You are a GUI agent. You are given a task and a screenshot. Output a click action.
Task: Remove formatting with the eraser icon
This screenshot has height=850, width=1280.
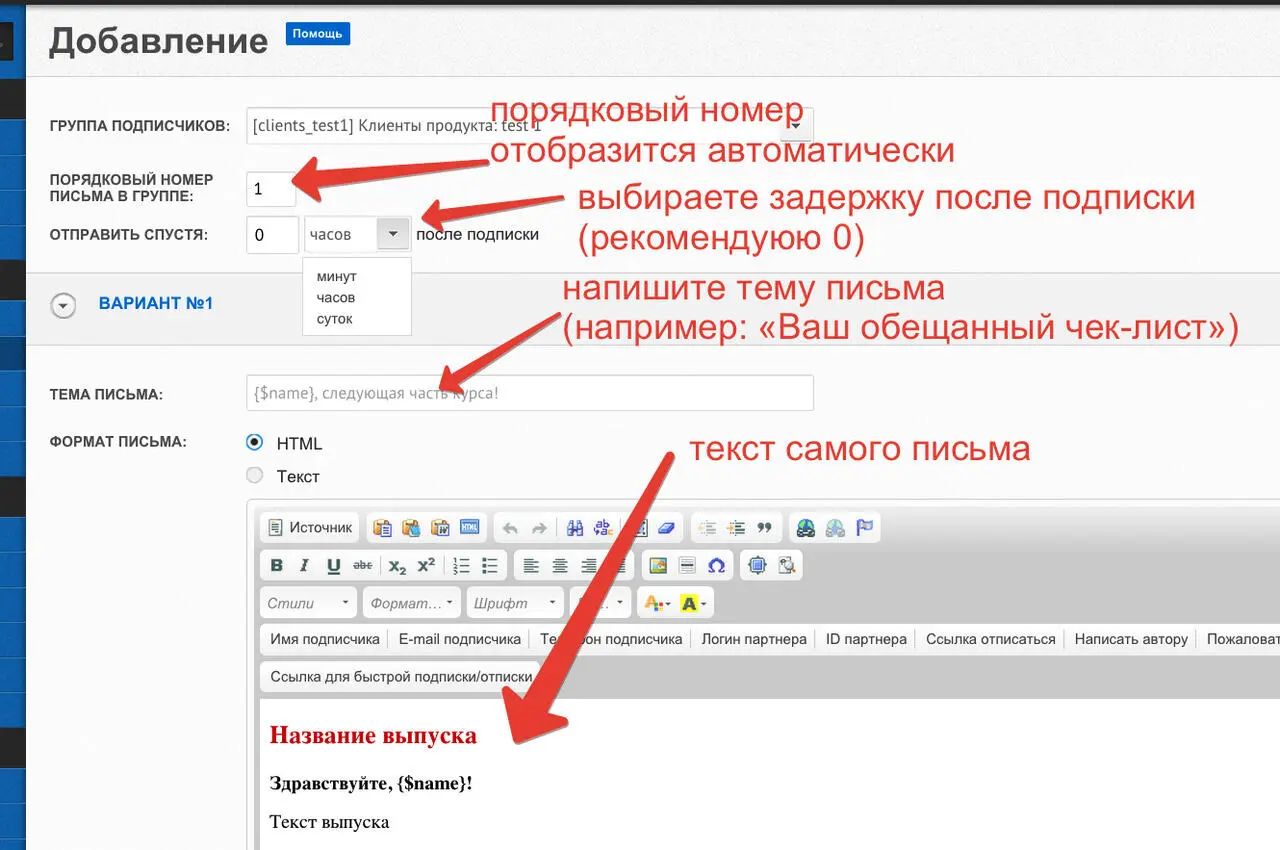tap(668, 528)
